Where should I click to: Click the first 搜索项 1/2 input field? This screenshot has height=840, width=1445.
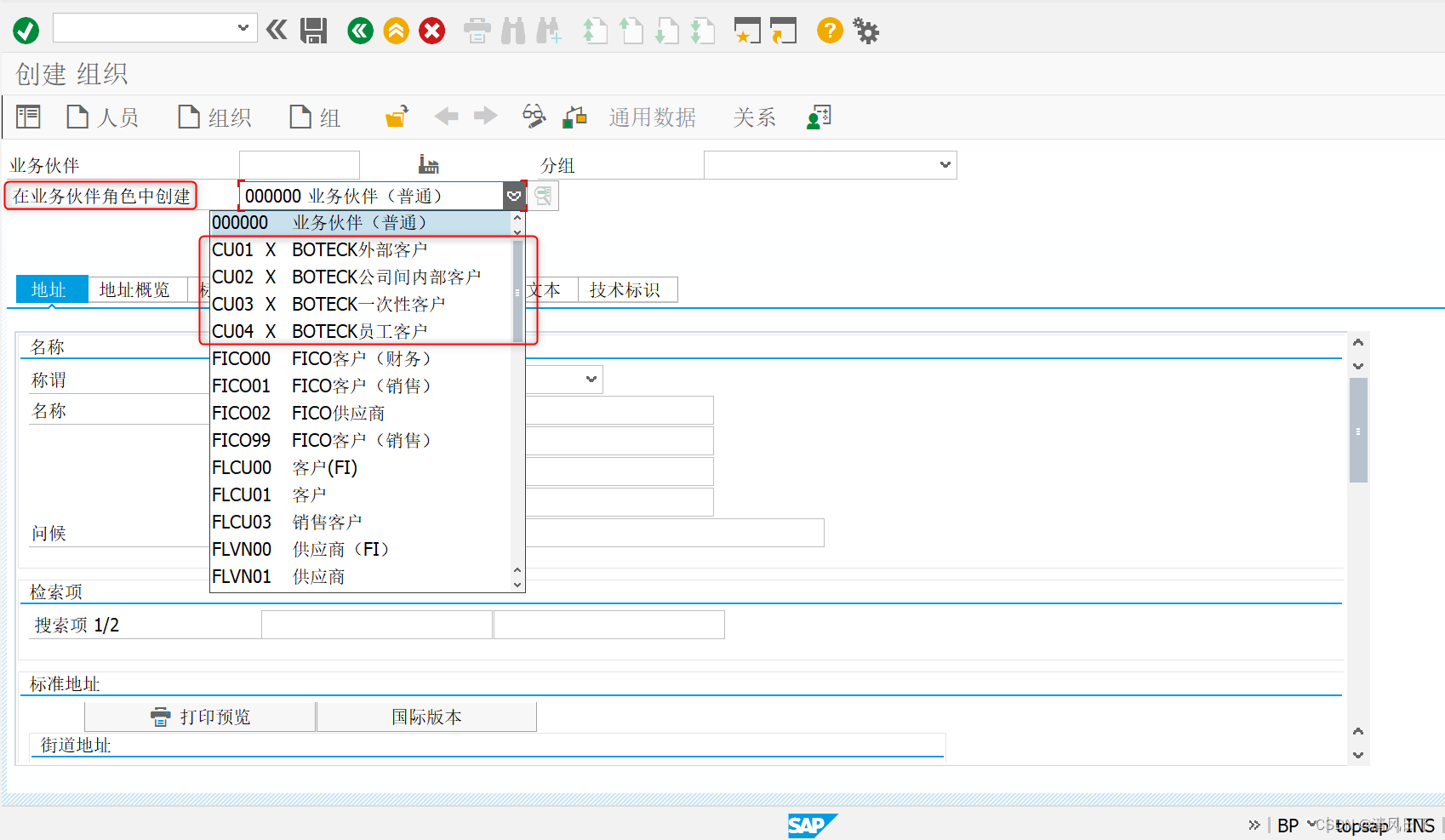pos(377,625)
